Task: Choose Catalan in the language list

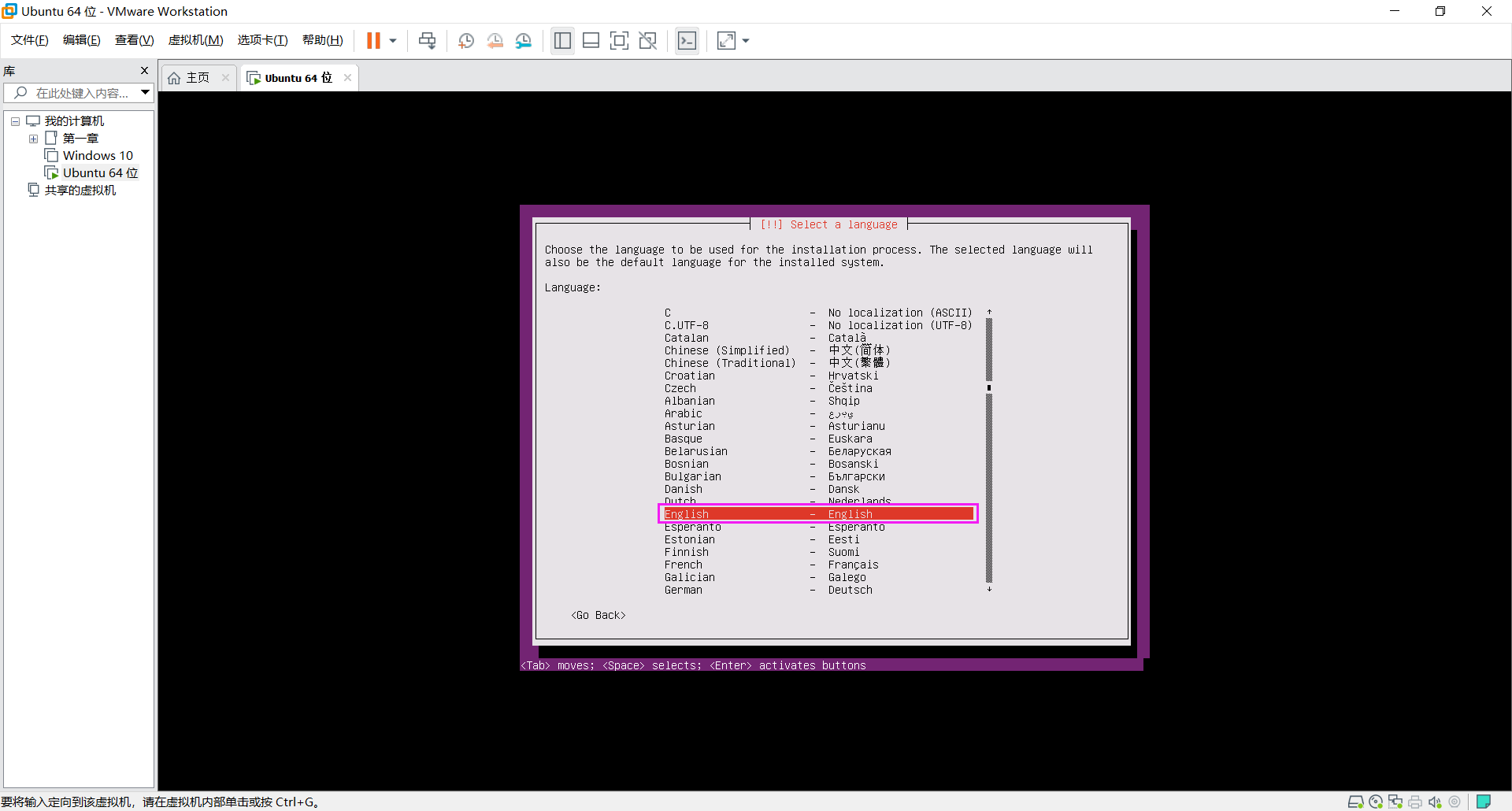Action: (818, 338)
